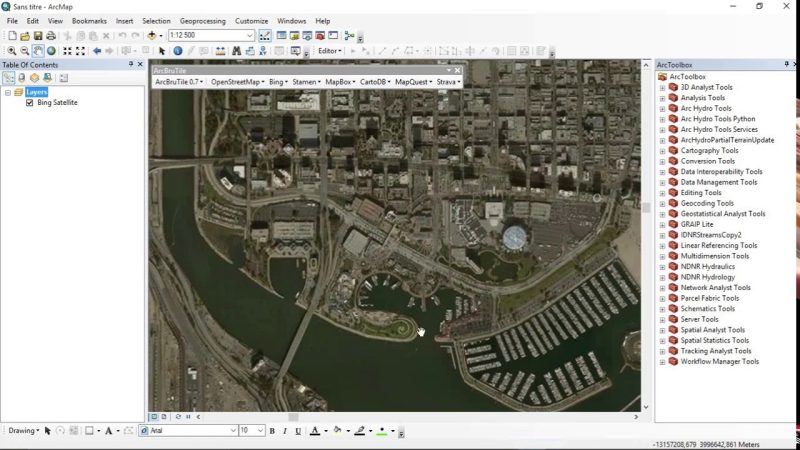Switch to Layout View button
800x450 pixels.
tap(164, 417)
